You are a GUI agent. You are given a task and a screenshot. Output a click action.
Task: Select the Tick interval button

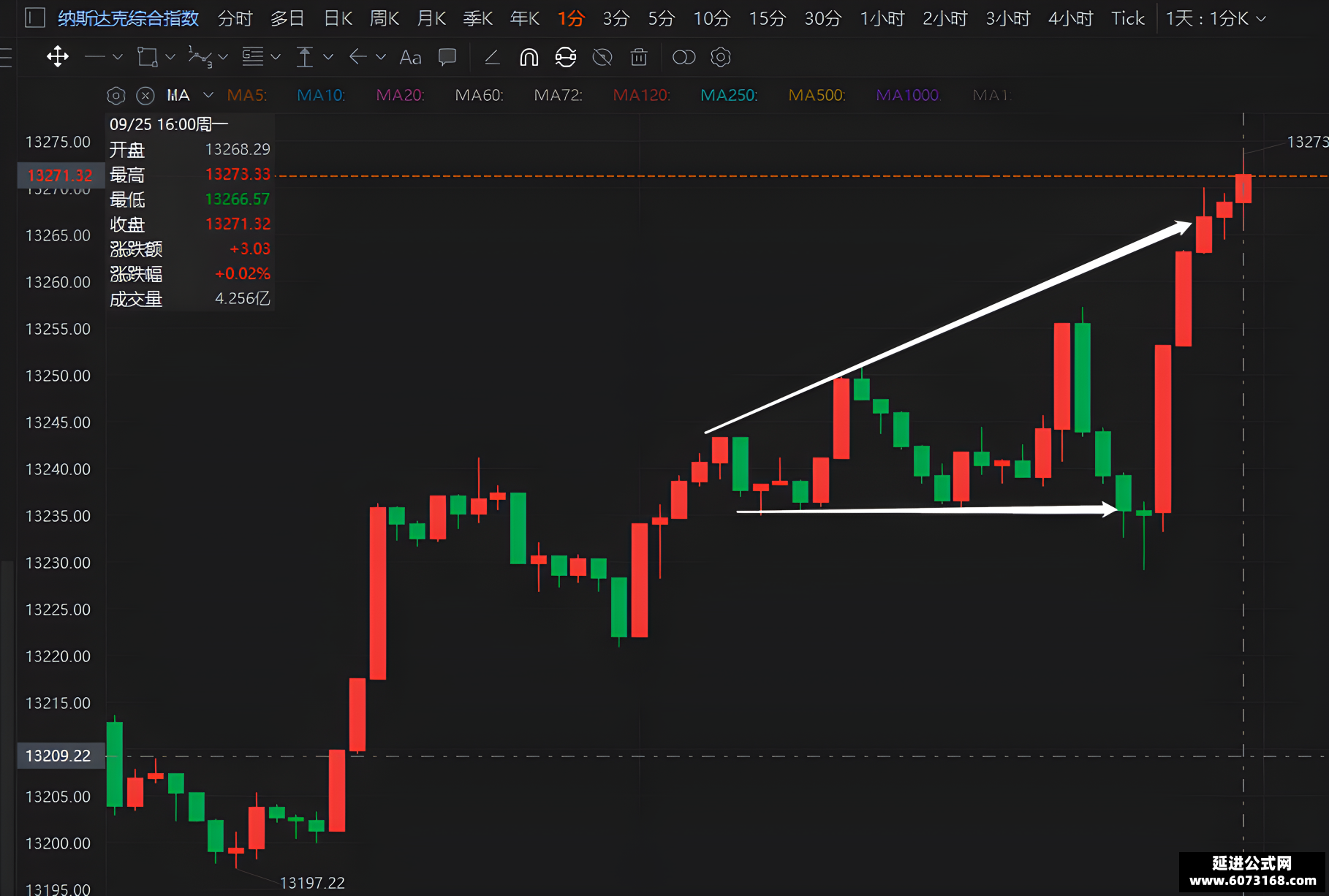coord(1127,18)
